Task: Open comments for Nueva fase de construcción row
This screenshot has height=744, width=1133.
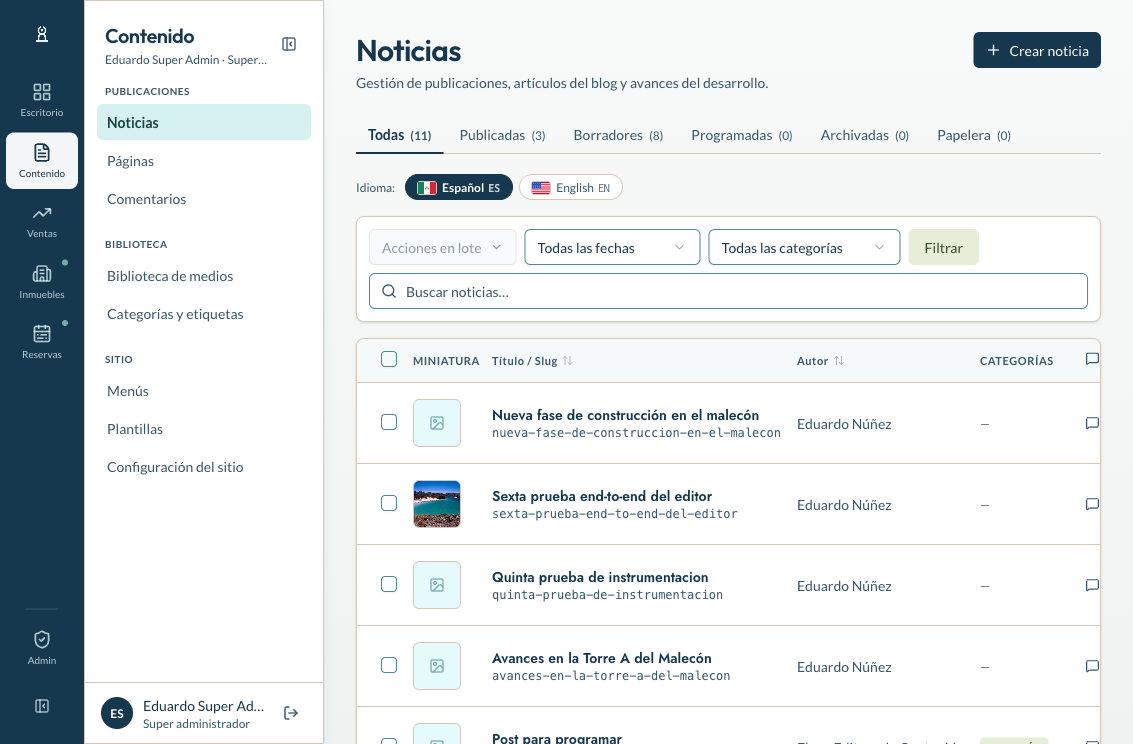Action: (x=1092, y=423)
